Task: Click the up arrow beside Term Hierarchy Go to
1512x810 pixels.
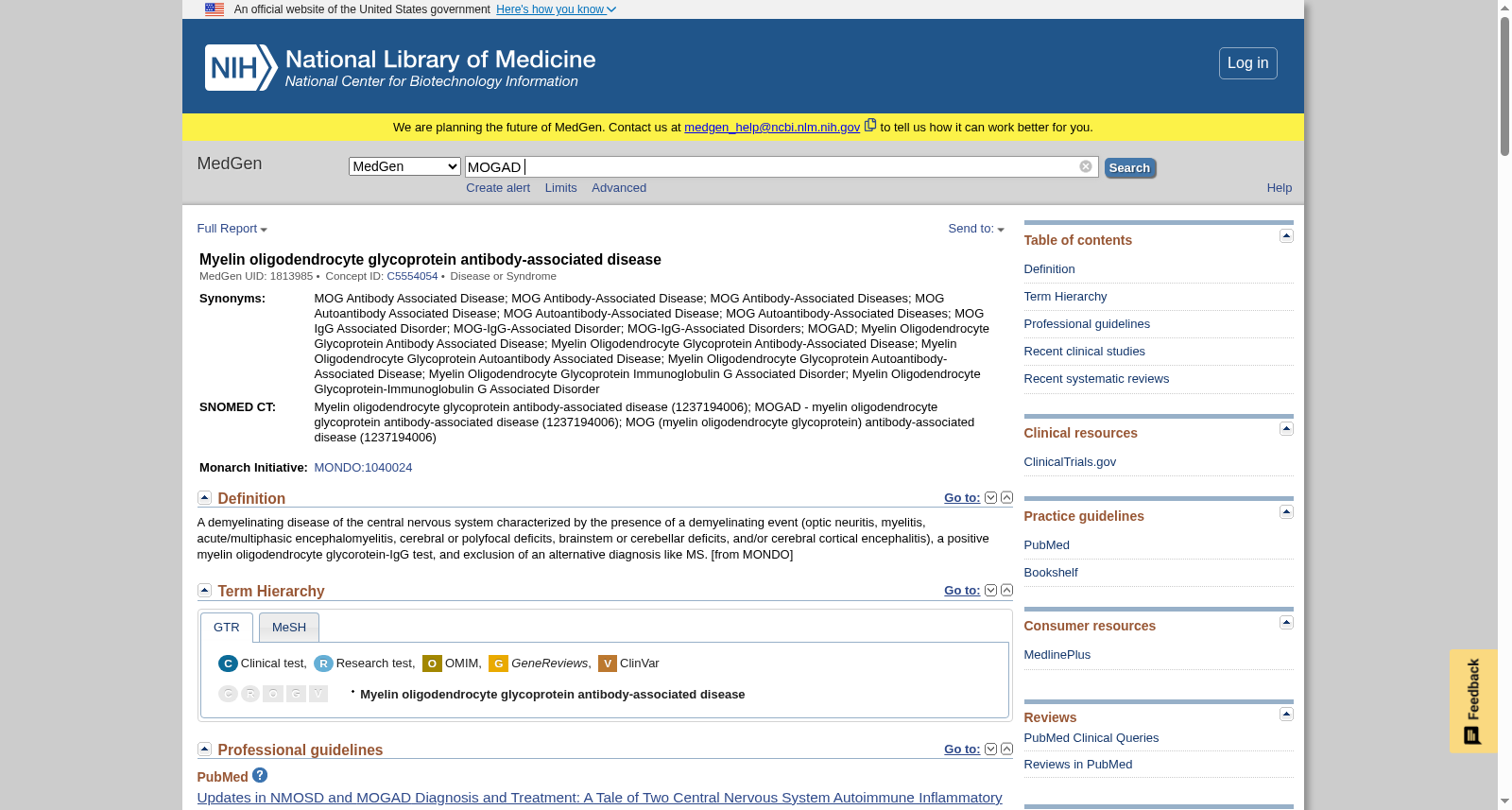Action: tap(1006, 591)
